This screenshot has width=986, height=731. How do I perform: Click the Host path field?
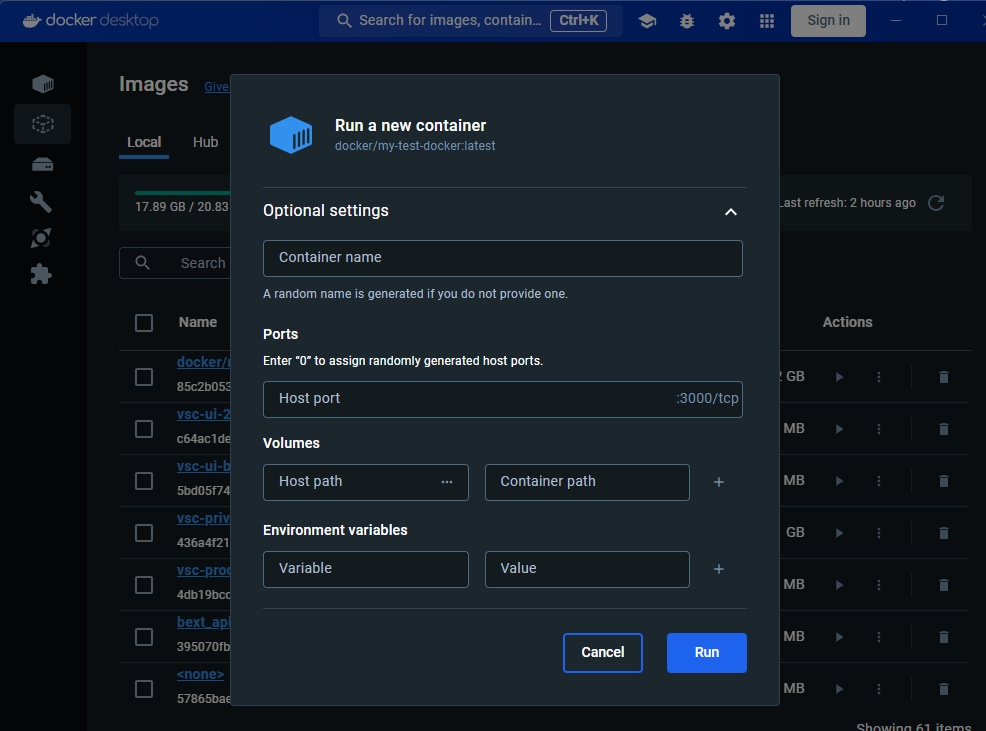(x=365, y=483)
